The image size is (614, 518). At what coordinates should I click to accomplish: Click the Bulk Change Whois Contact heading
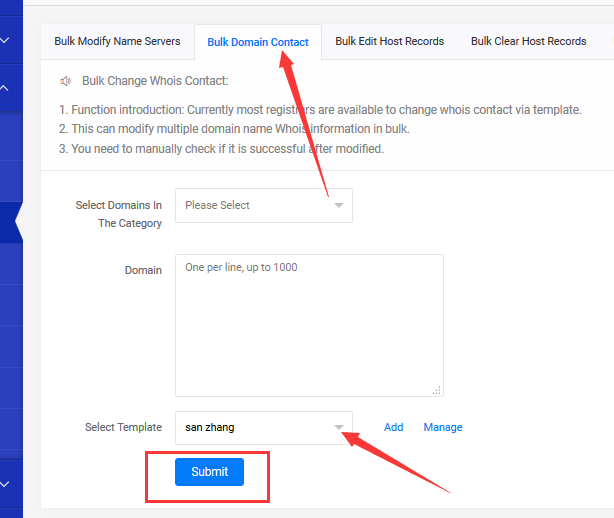pyautogui.click(x=155, y=81)
